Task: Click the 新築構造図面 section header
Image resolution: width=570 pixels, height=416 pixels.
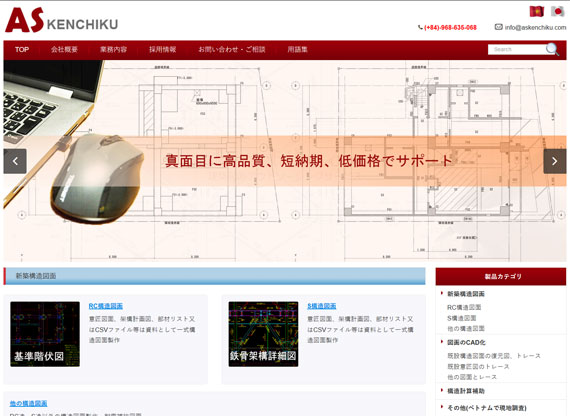Action: coord(214,276)
